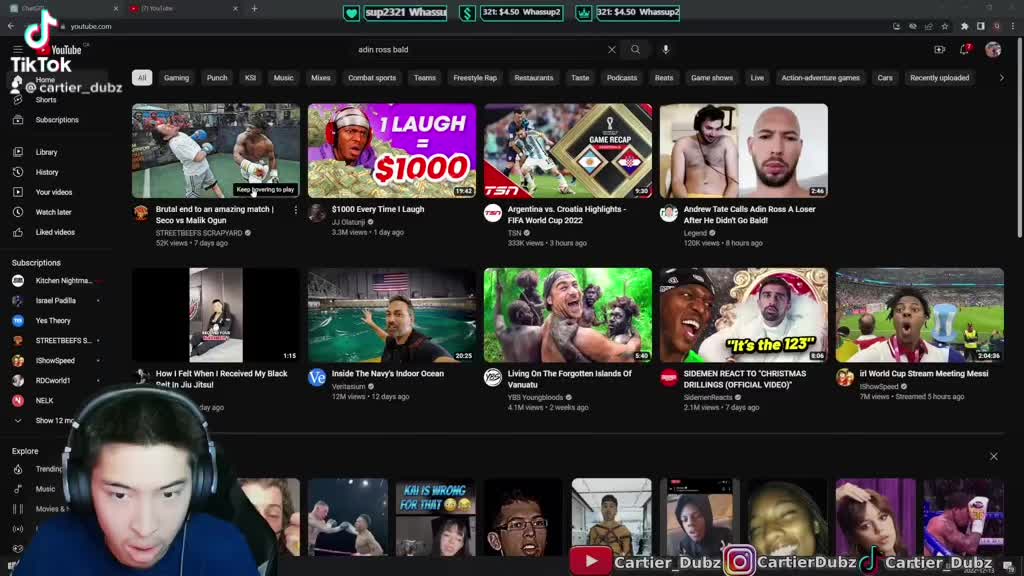
Task: Open the SidemenReacts channel avatar
Action: point(669,377)
